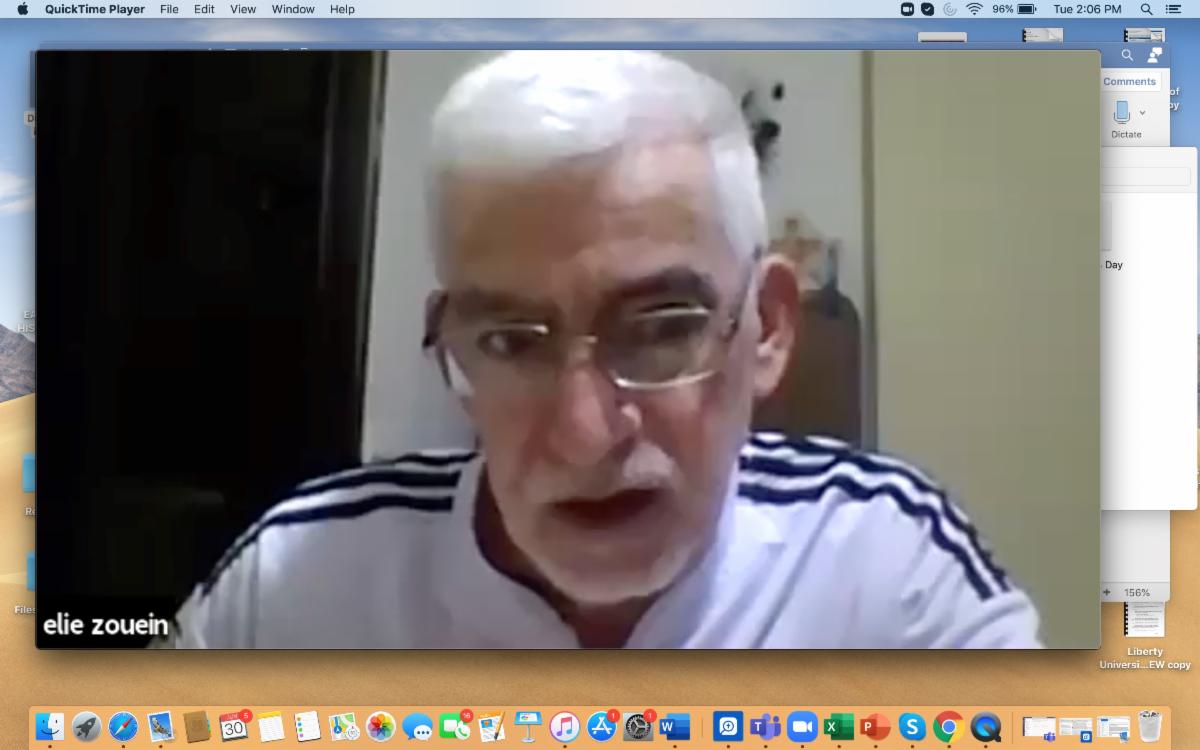The image size is (1200, 750).
Task: Open Zoom camera icon in dock
Action: coord(802,727)
